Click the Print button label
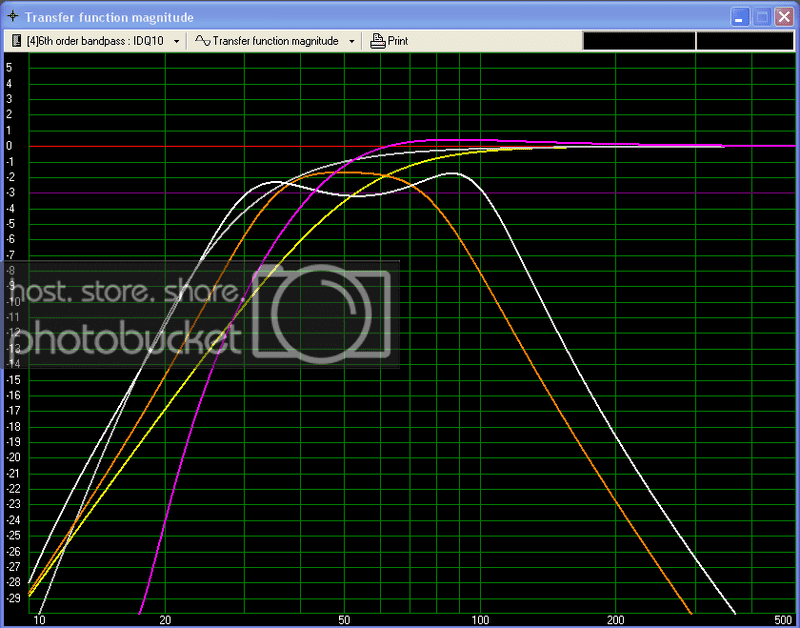This screenshot has width=800, height=628. point(398,41)
